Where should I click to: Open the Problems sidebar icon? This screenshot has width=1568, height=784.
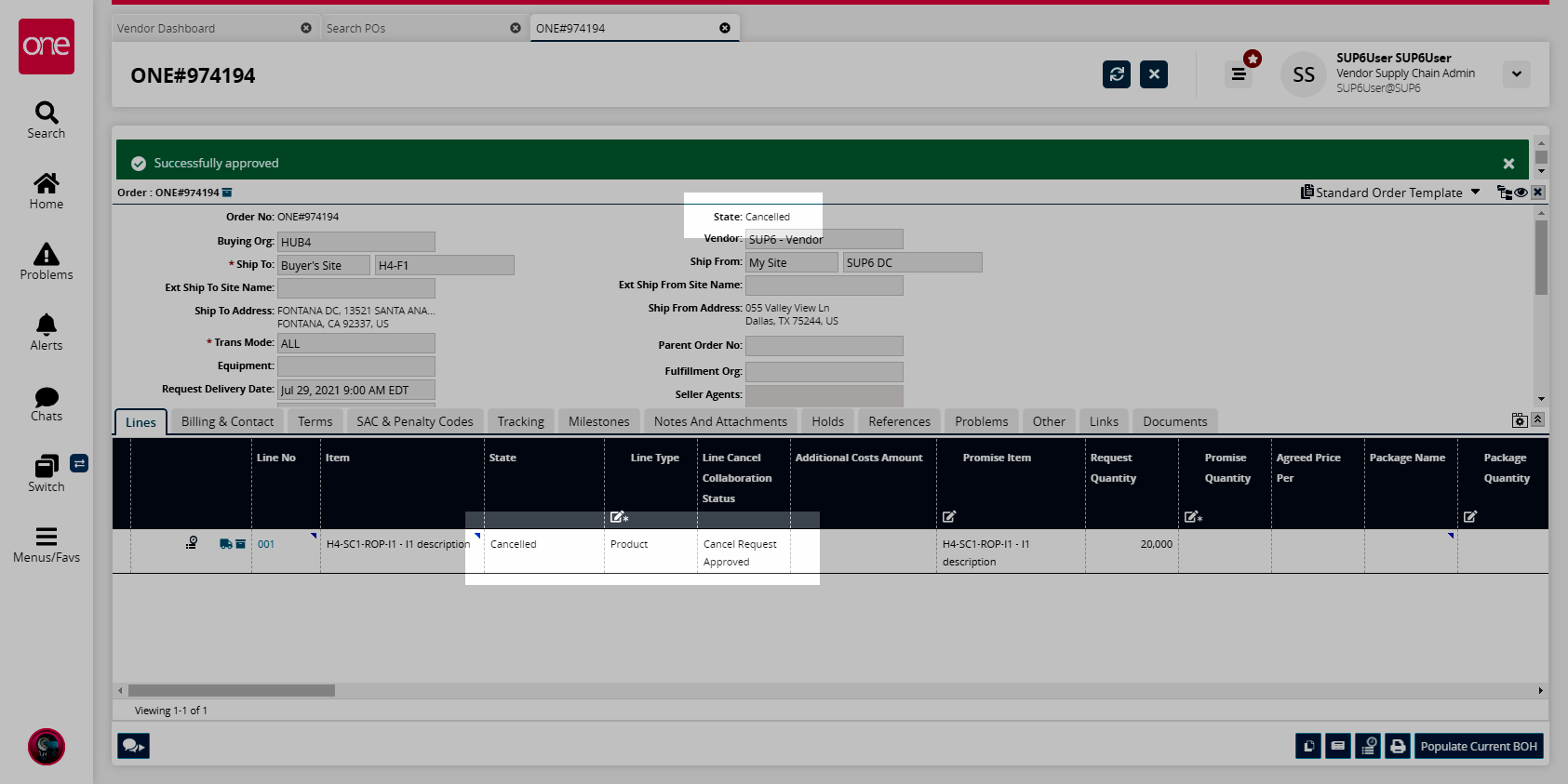(47, 261)
